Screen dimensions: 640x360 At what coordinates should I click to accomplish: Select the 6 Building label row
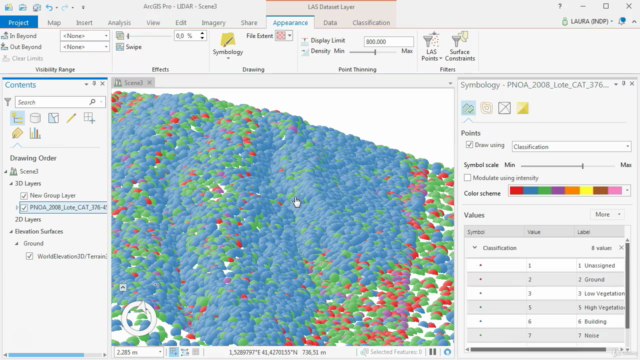click(x=600, y=322)
